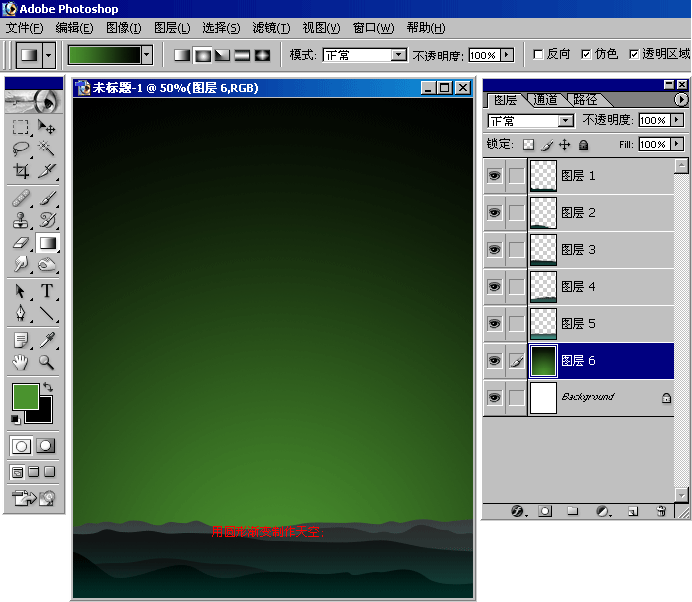Select the Move tool
Image resolution: width=692 pixels, height=602 pixels.
point(46,128)
